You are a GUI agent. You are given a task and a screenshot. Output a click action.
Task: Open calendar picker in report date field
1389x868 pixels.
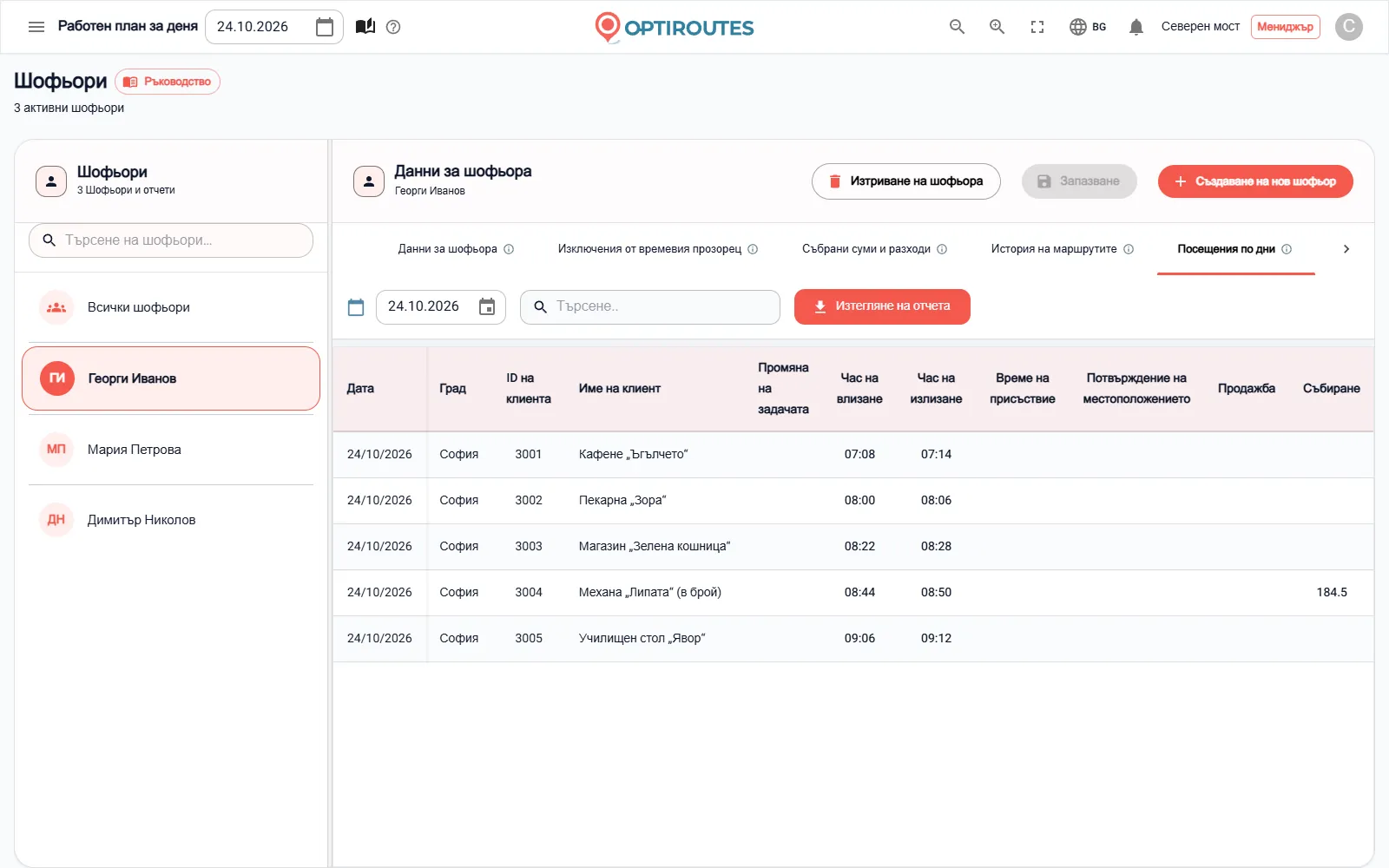(x=487, y=306)
